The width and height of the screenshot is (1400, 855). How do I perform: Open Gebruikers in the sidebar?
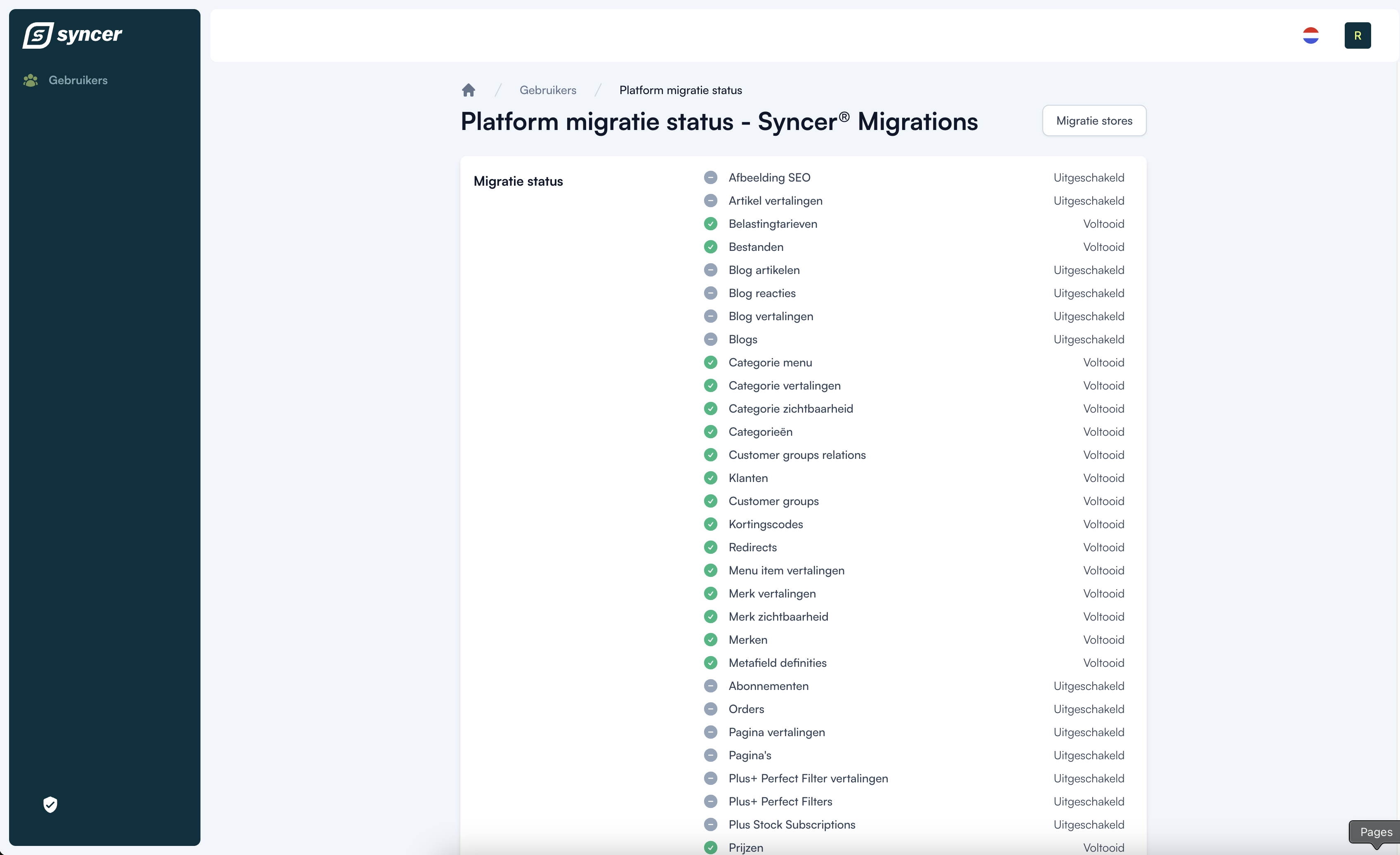point(65,80)
